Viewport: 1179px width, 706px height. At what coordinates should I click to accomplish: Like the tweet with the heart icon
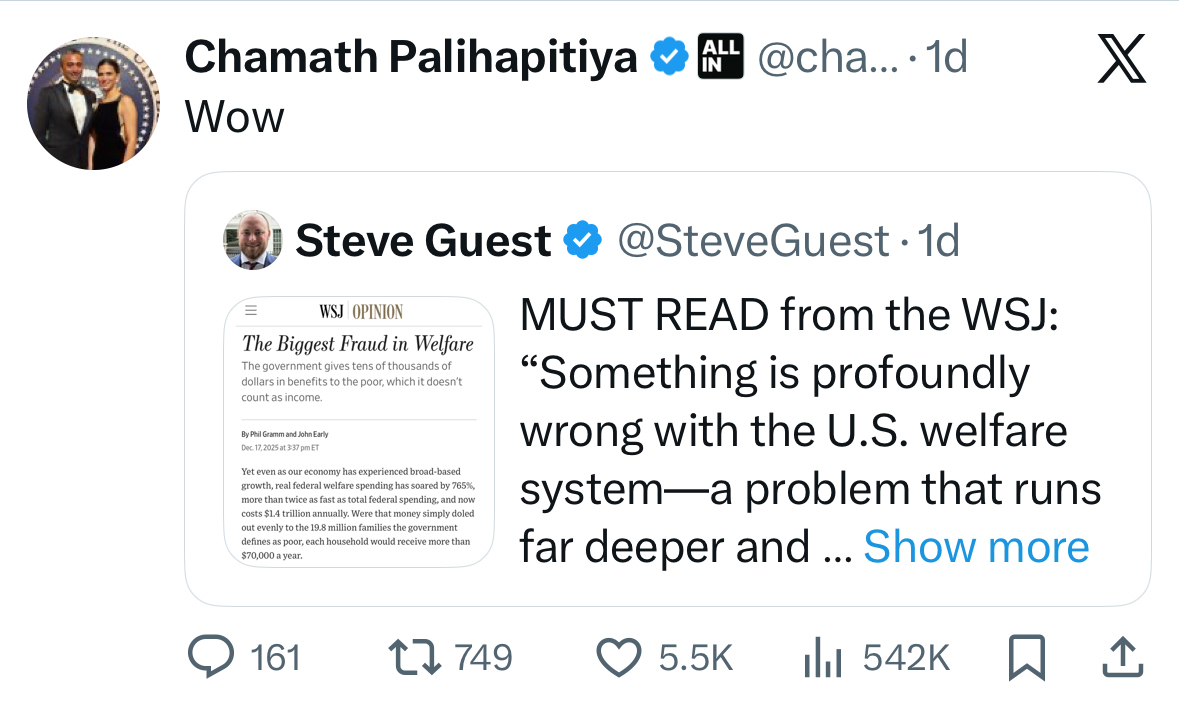618,657
